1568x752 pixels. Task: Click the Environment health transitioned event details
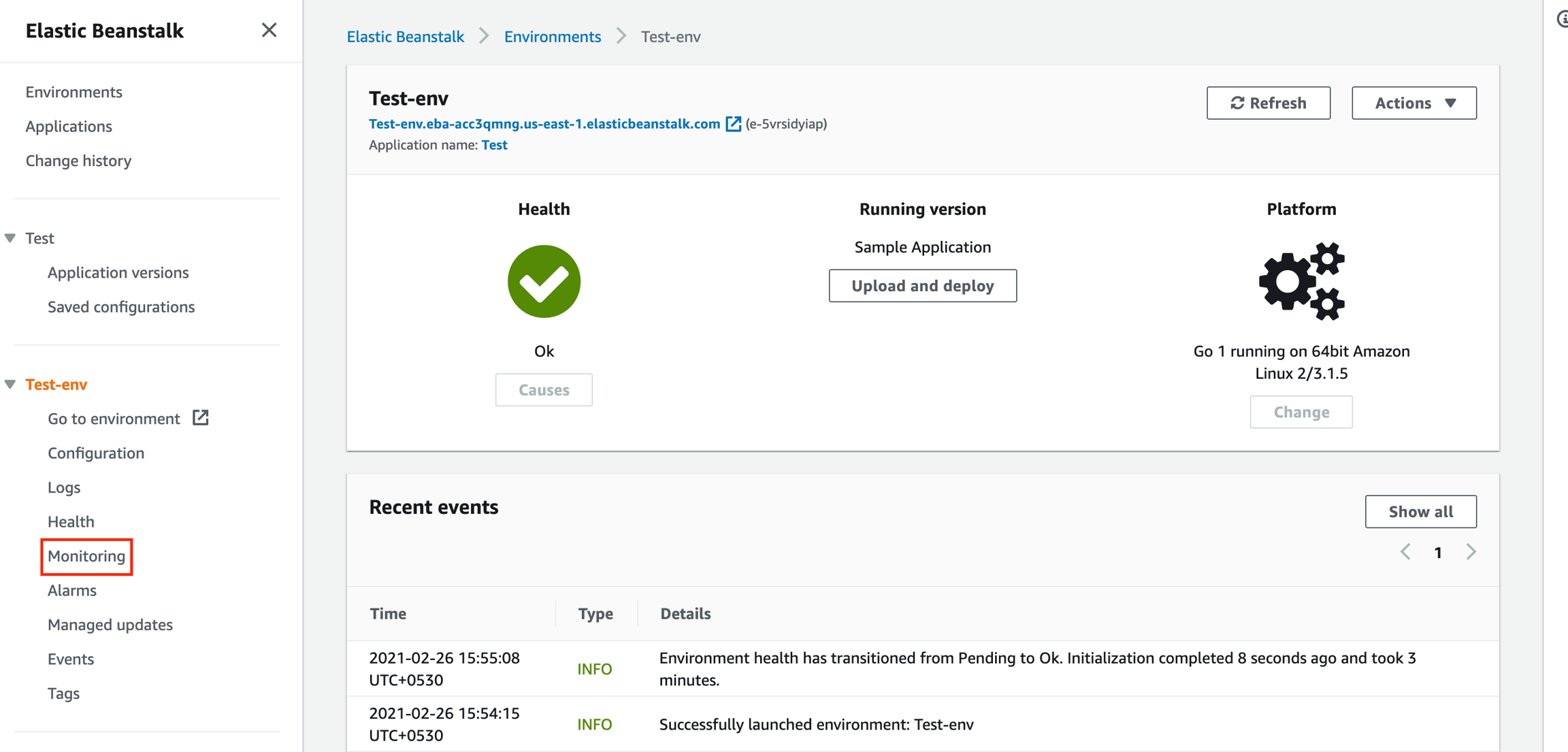click(1038, 669)
